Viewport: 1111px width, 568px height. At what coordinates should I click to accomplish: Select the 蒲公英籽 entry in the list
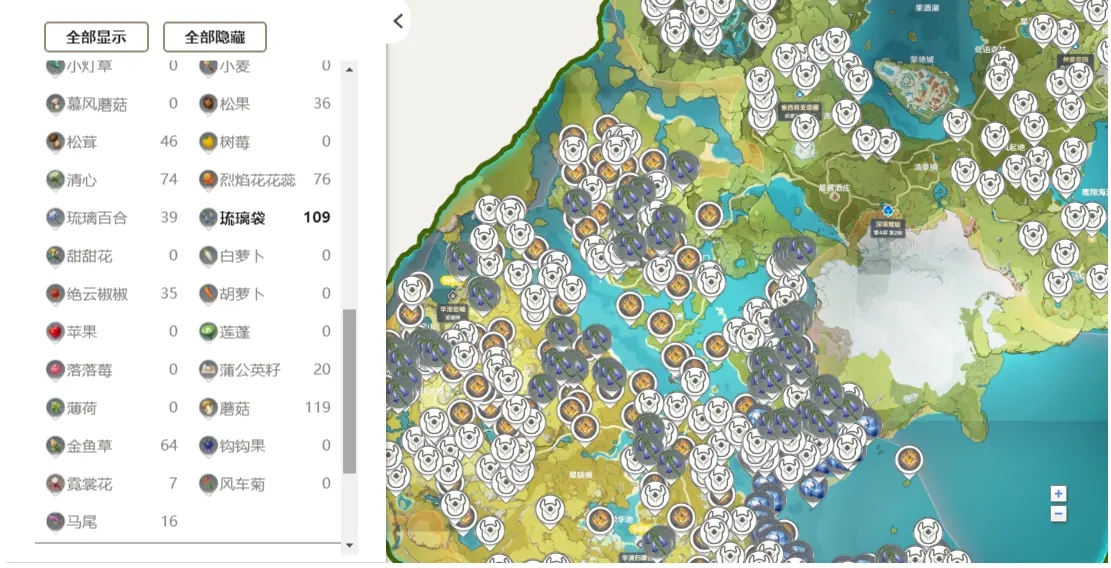pos(250,370)
